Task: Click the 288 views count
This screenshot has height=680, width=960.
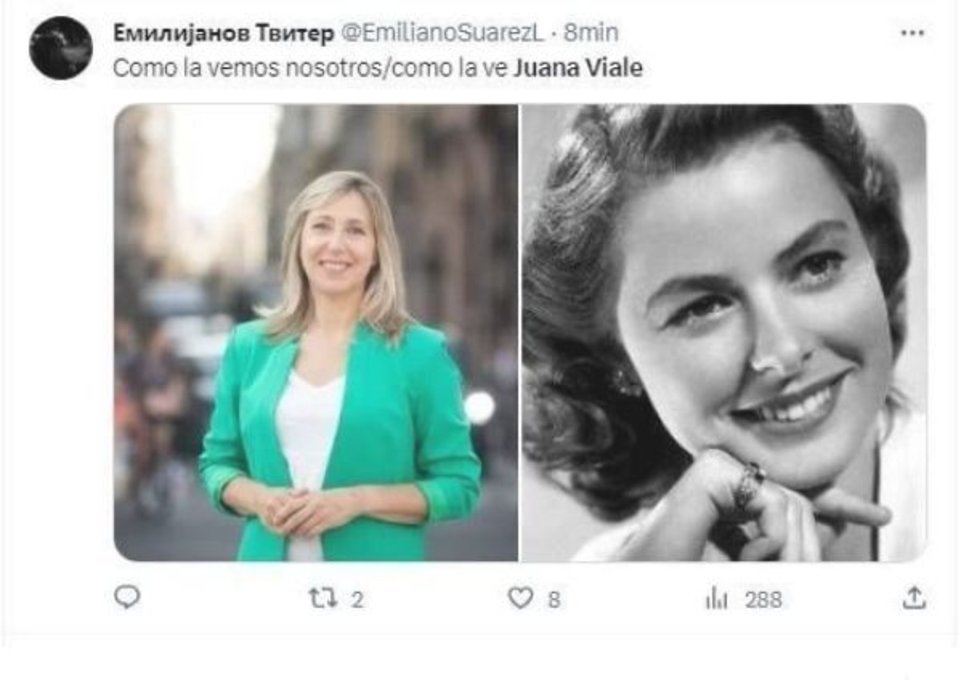Action: [x=762, y=599]
